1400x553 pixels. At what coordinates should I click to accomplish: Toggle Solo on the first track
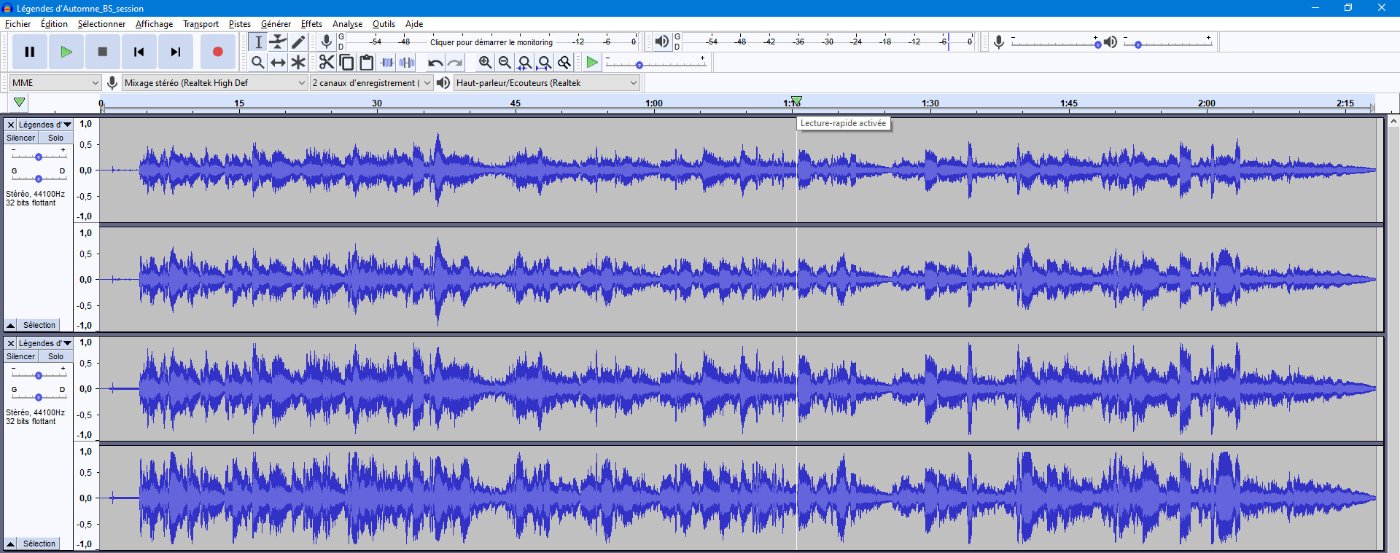(55, 138)
